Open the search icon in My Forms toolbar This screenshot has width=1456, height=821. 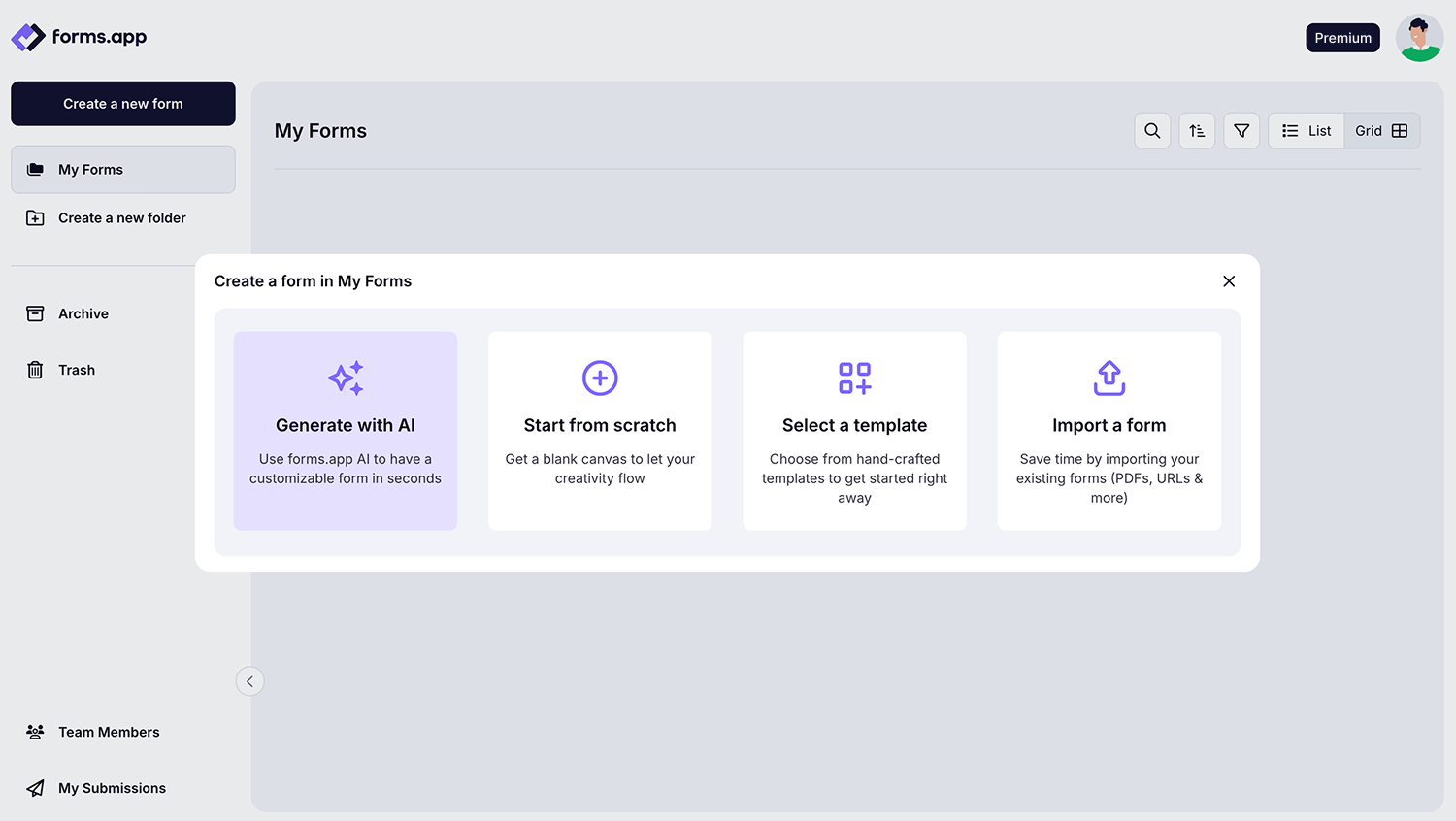point(1152,130)
